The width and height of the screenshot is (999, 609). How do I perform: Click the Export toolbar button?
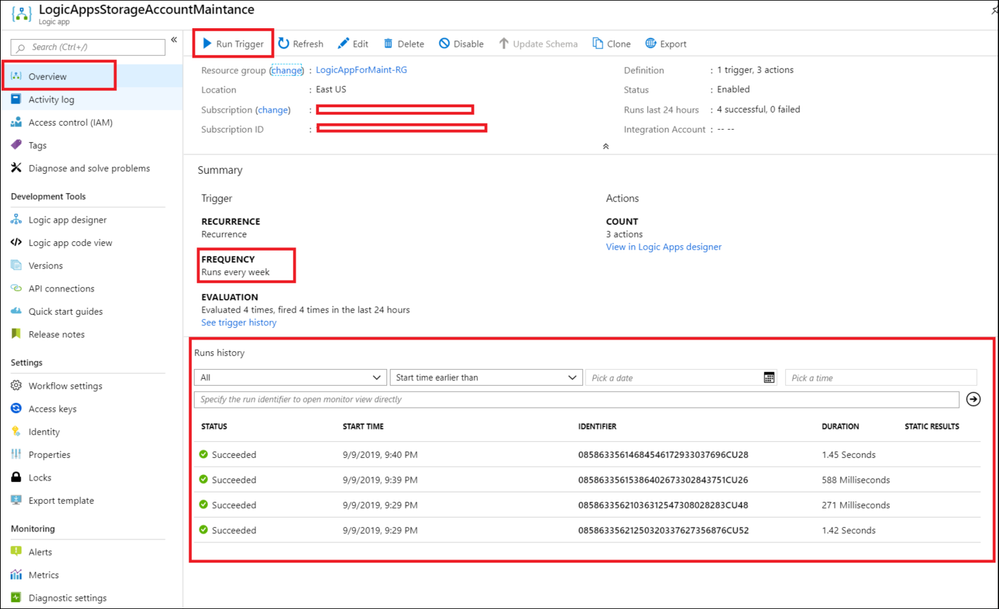click(x=666, y=44)
